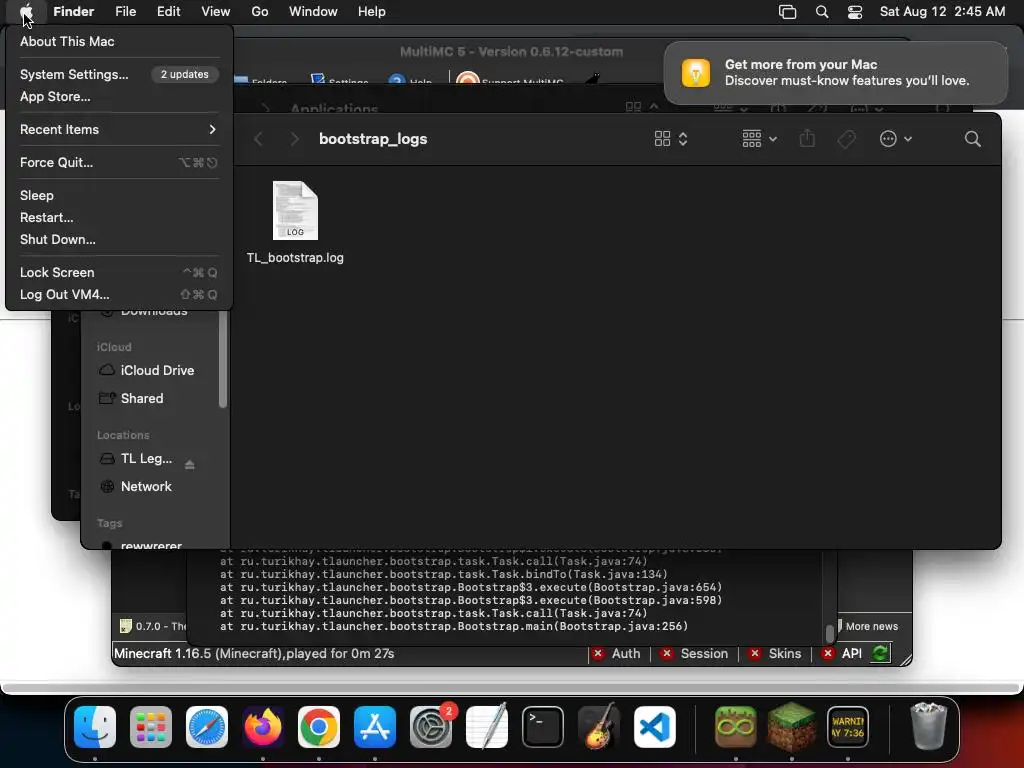Click the log console scrollbar thumb
Screen dimensions: 1024x768
(829, 633)
